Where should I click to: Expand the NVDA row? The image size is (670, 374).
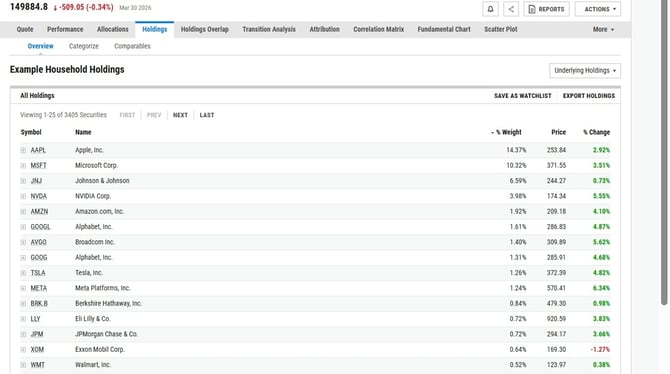click(x=23, y=196)
